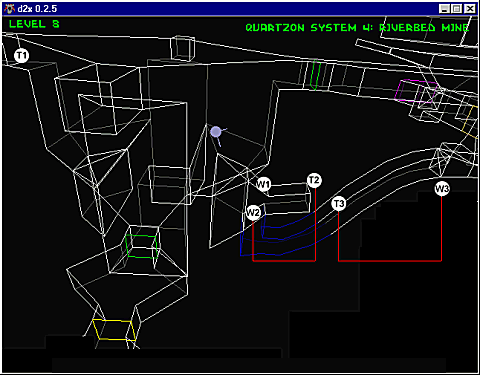Click the orange door outline at right edge
Viewport: 480px width, 375px height.
tap(471, 122)
